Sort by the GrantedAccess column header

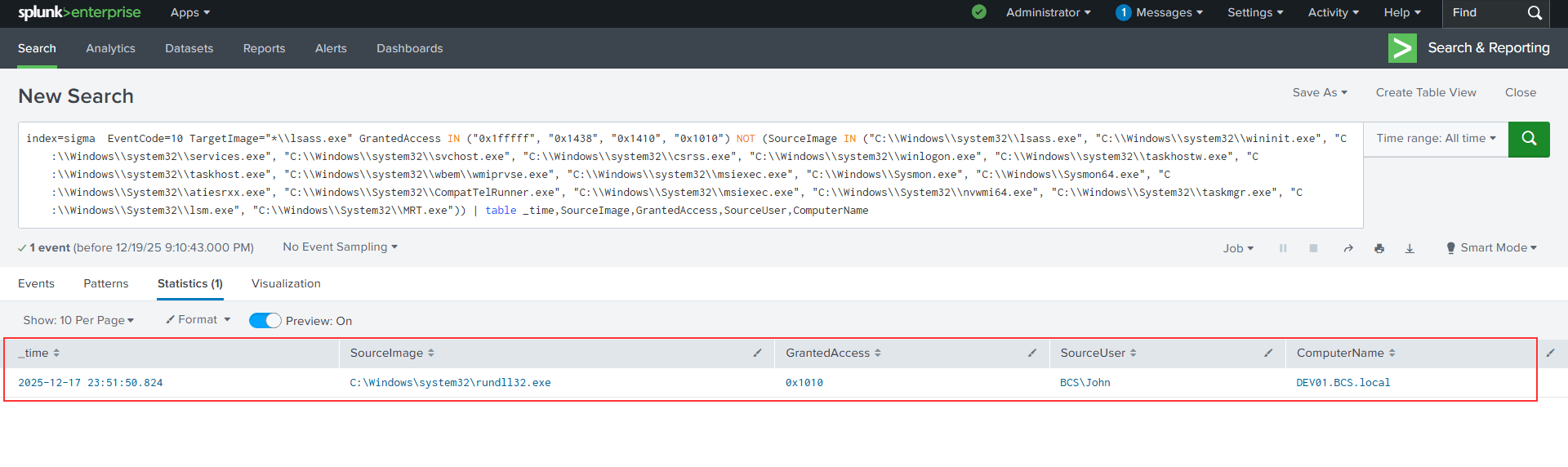833,353
